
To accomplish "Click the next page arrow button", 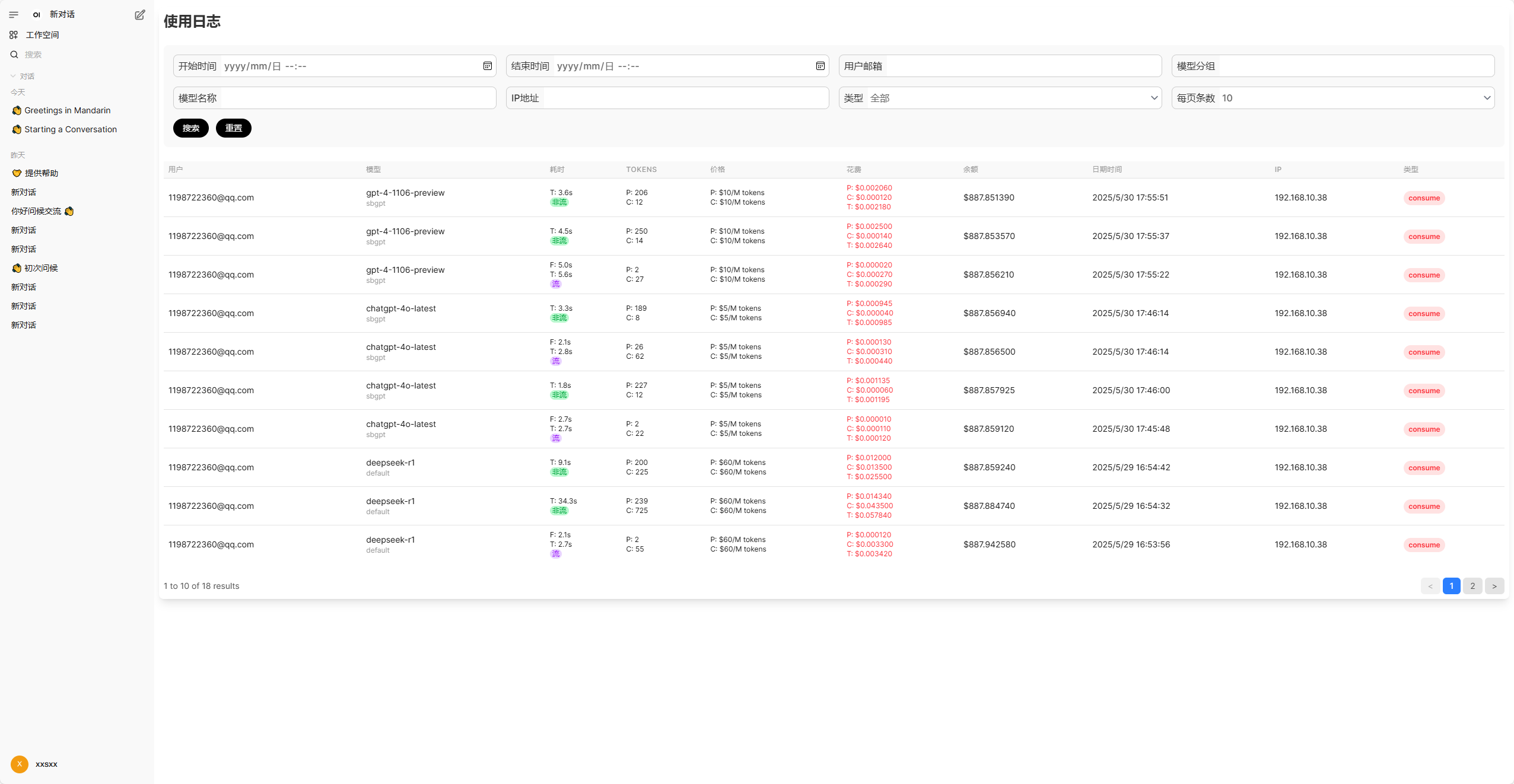I will pos(1494,586).
